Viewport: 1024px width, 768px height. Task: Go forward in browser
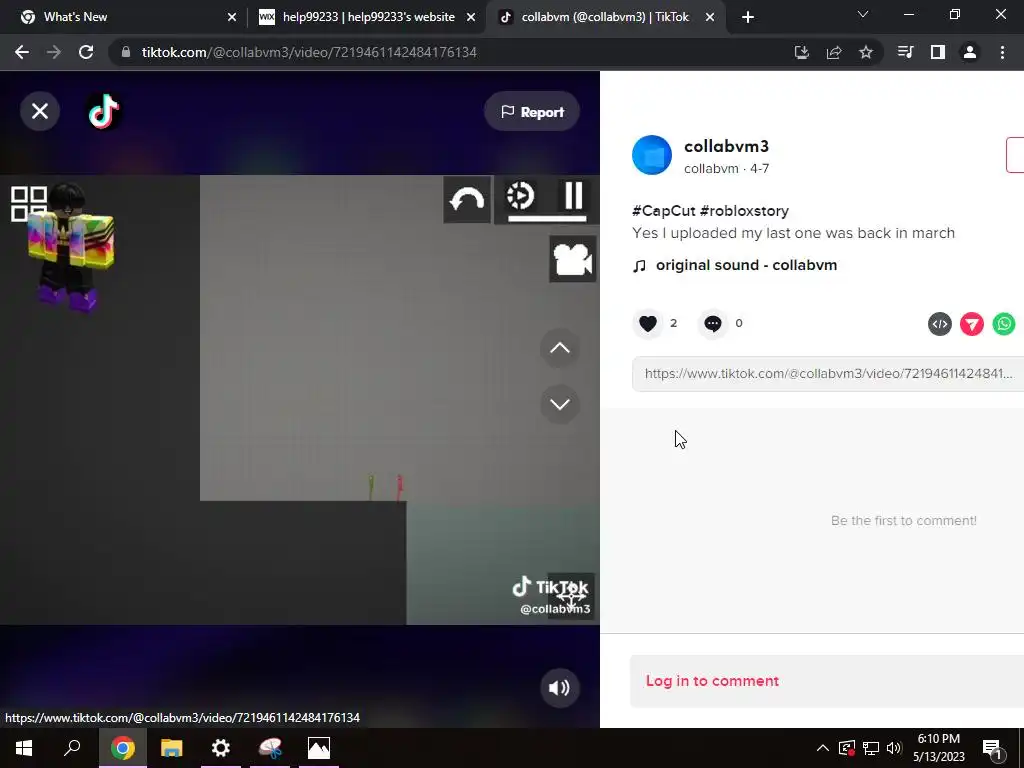coord(54,52)
